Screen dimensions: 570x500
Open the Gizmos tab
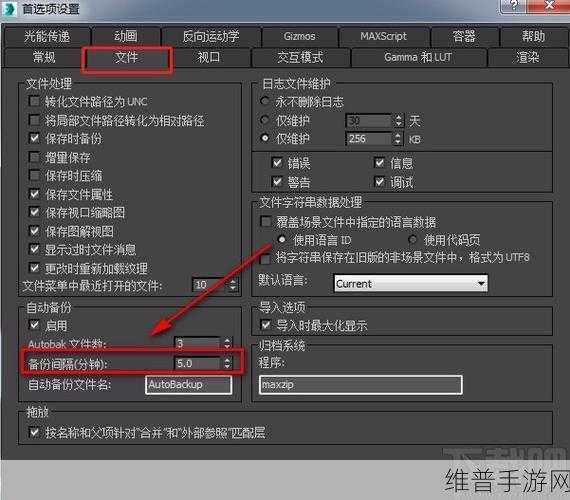click(x=300, y=36)
